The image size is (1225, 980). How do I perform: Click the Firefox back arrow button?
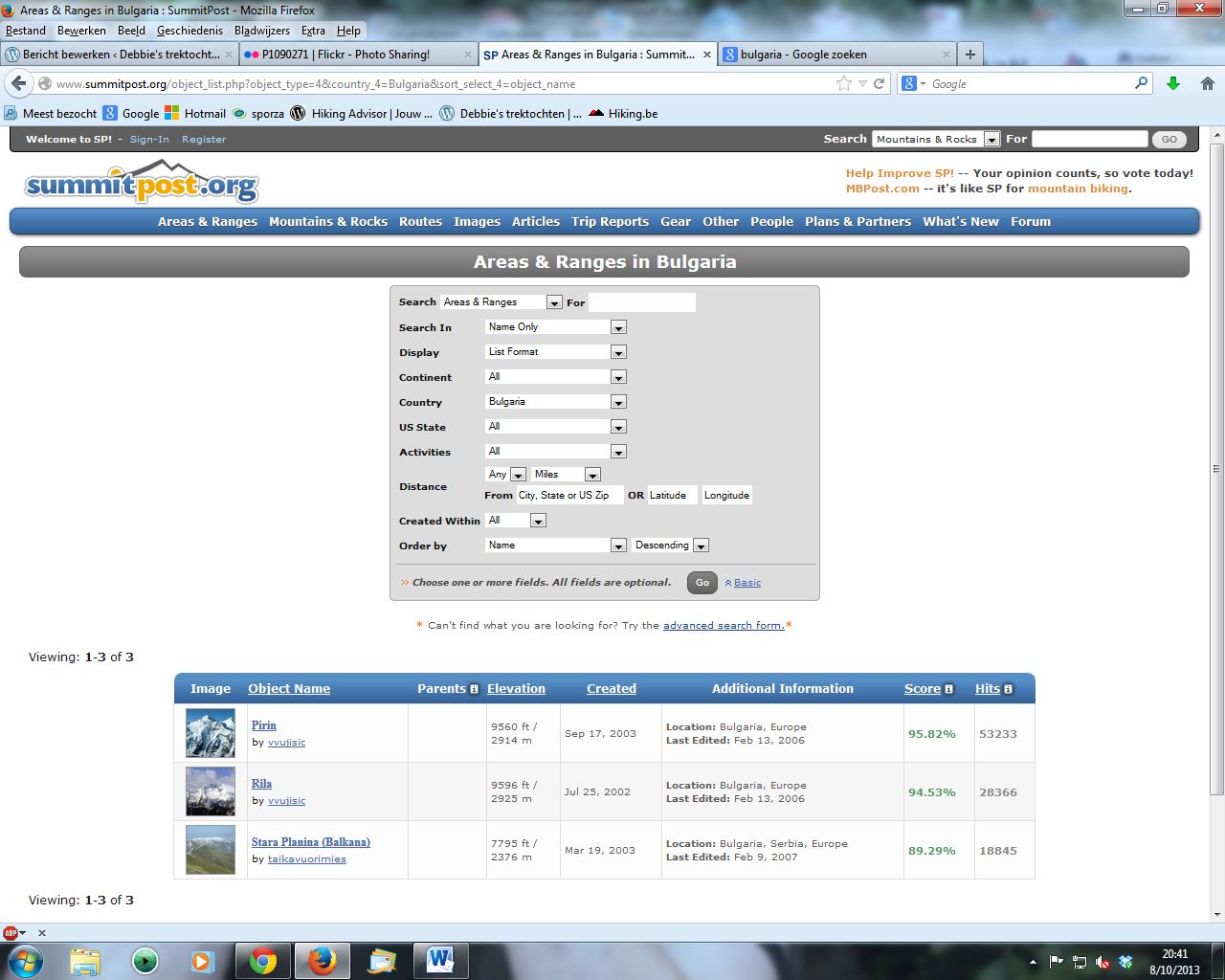click(x=19, y=83)
